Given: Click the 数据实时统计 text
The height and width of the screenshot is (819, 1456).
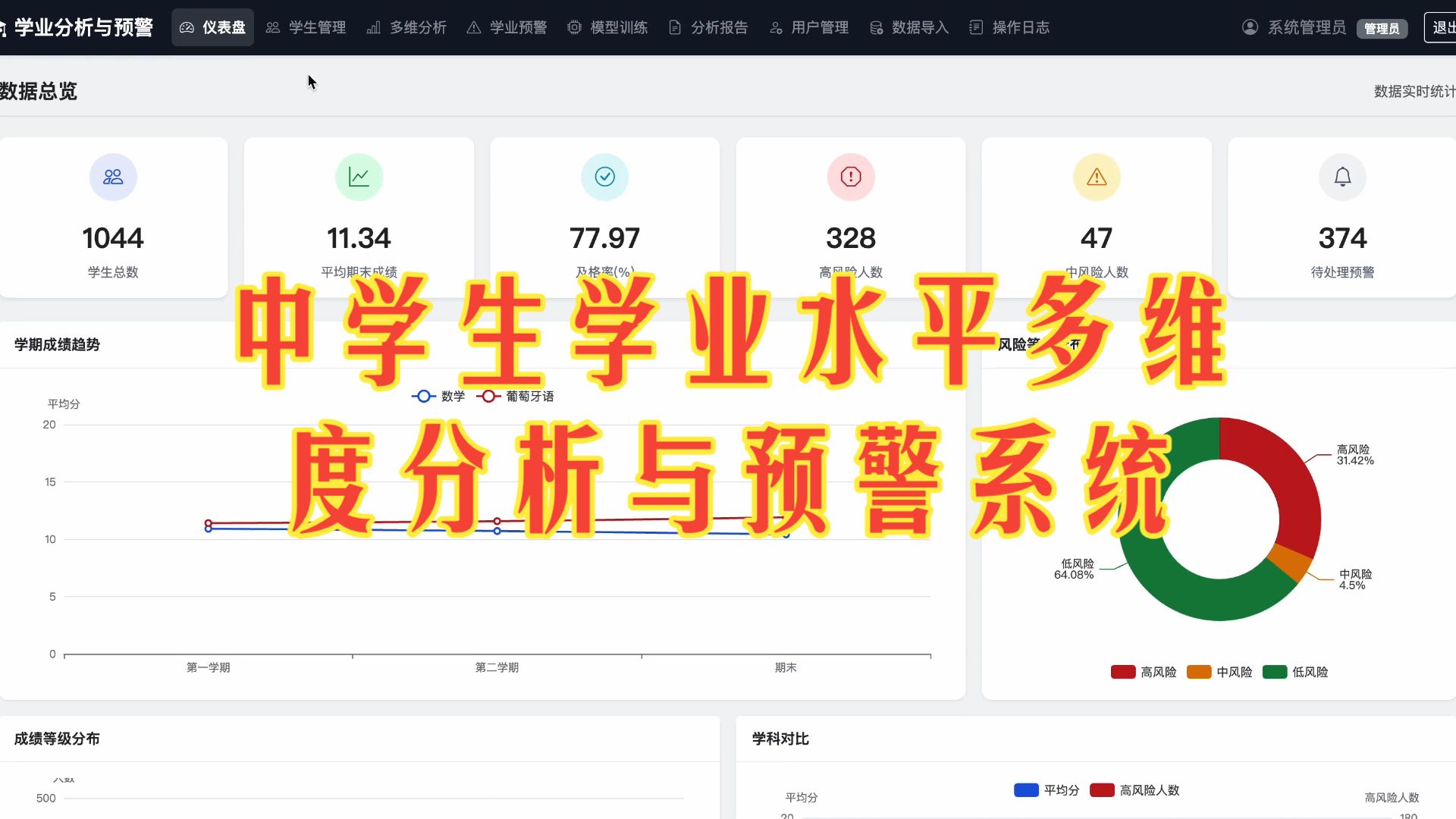Looking at the screenshot, I should pyautogui.click(x=1415, y=91).
